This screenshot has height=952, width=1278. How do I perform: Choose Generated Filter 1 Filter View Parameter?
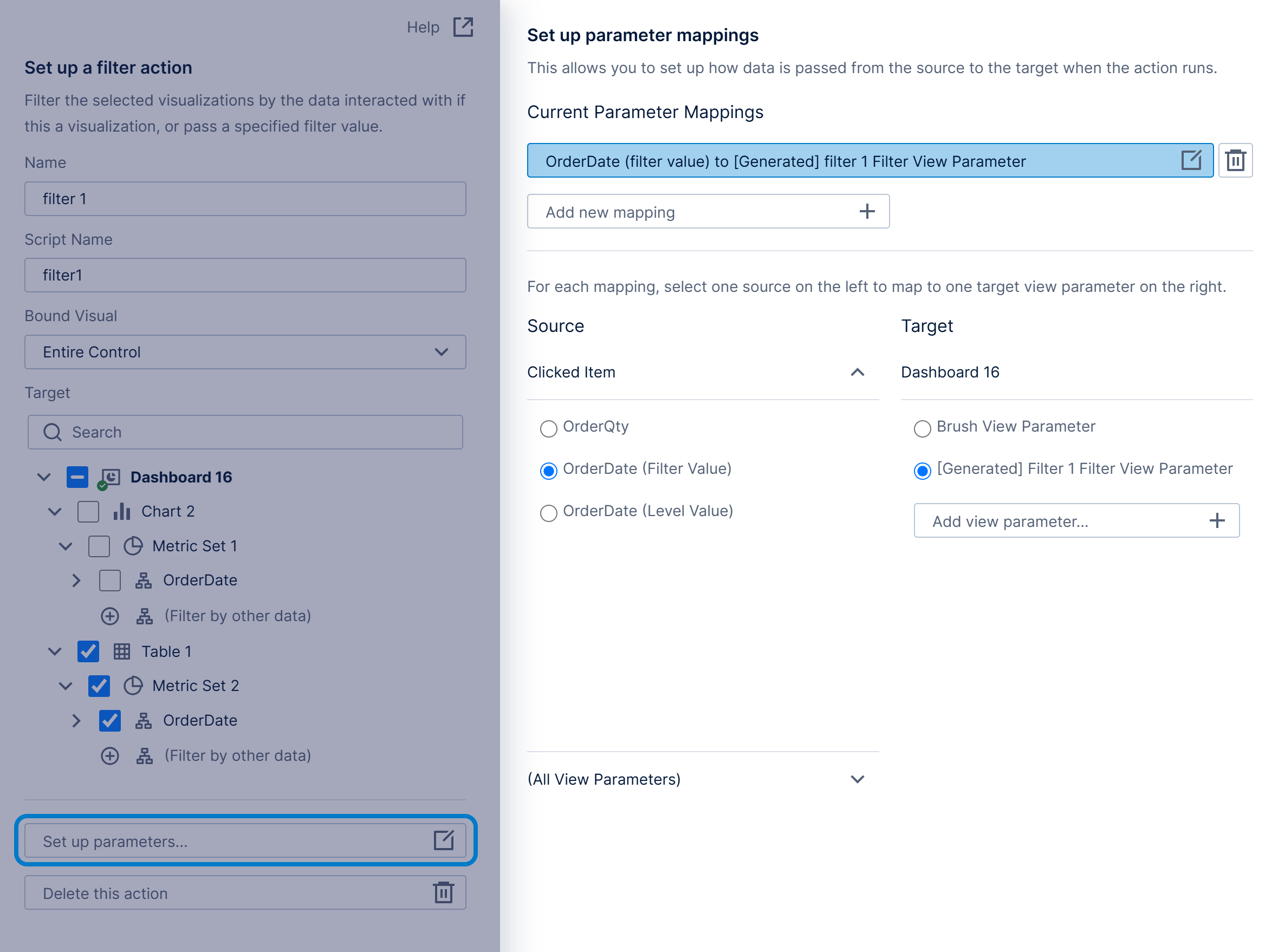tap(922, 471)
